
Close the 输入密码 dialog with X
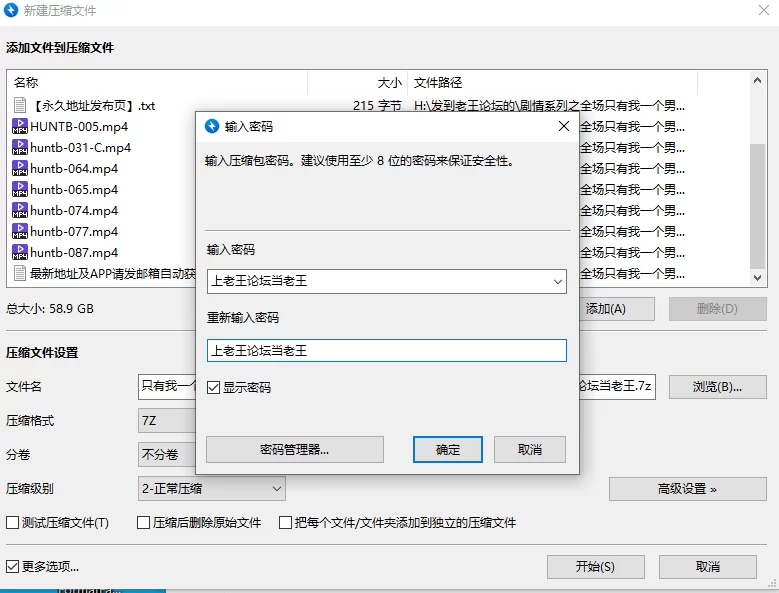pyautogui.click(x=564, y=126)
